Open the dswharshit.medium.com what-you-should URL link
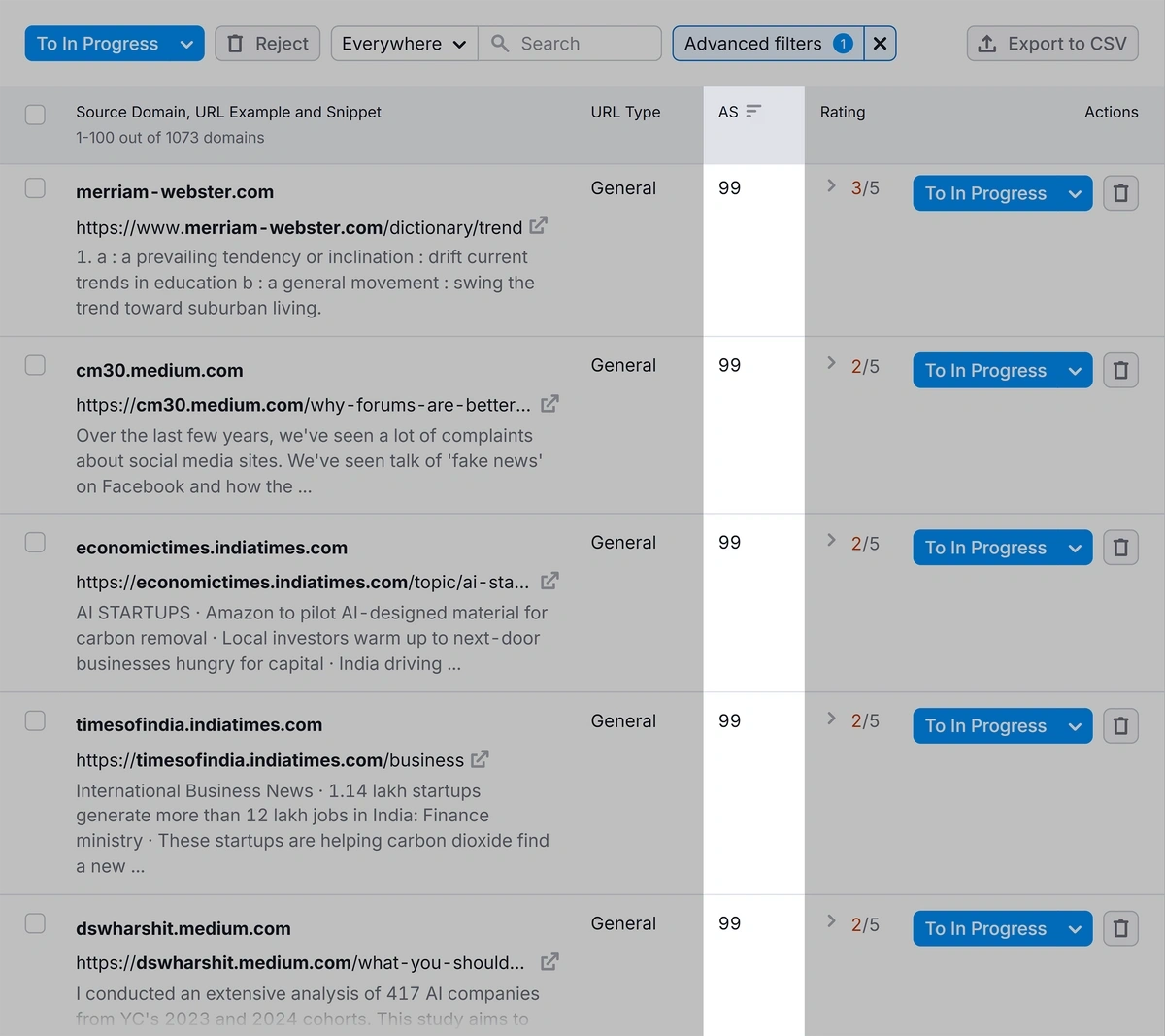Viewport: 1165px width, 1036px height. tap(300, 963)
